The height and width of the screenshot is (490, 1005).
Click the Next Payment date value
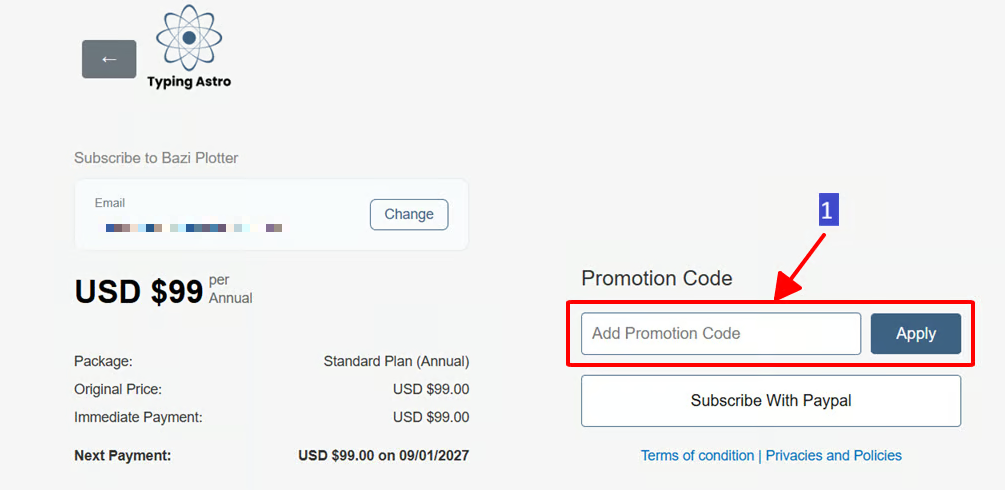383,456
